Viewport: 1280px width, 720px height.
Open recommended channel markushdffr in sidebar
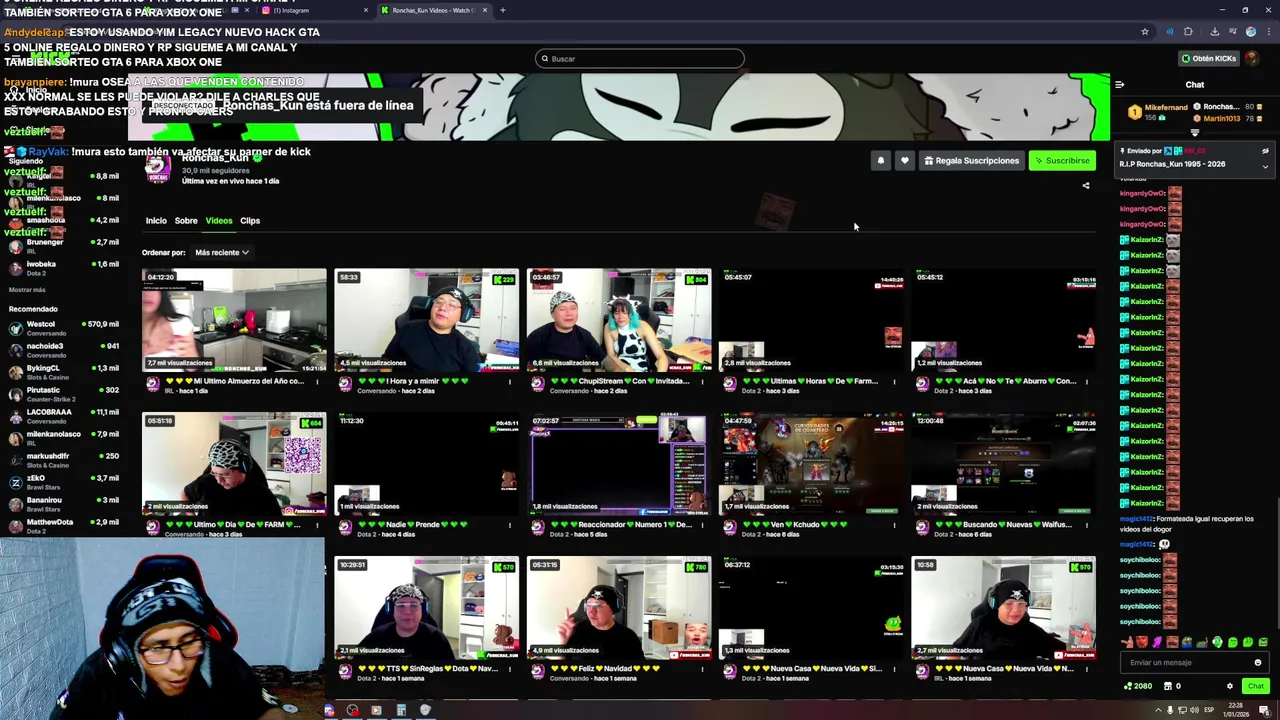click(x=63, y=460)
